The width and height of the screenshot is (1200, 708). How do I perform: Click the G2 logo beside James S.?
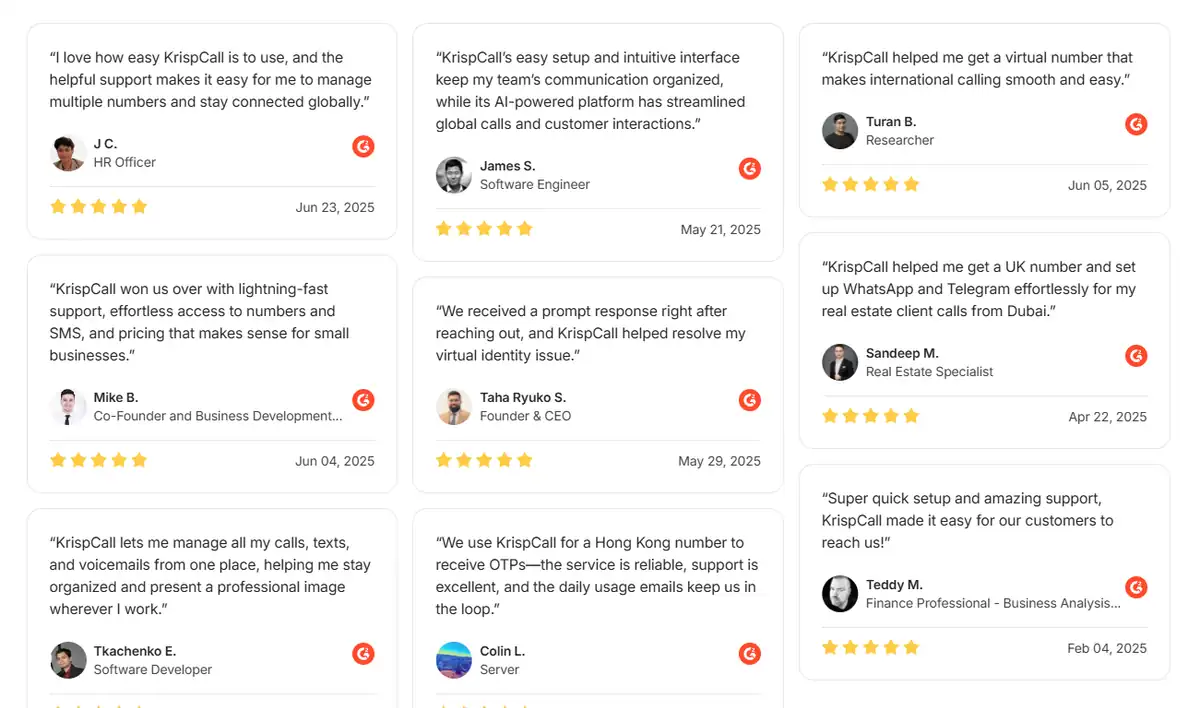(x=749, y=169)
